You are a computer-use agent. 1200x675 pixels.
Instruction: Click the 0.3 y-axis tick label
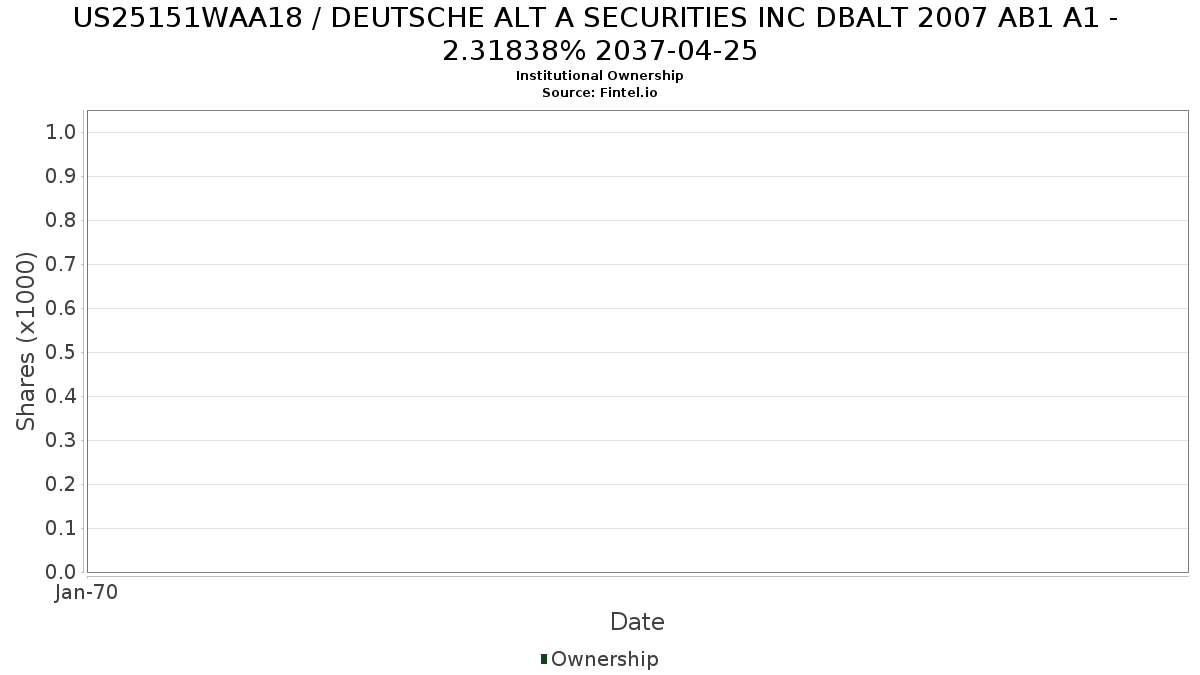coord(62,441)
